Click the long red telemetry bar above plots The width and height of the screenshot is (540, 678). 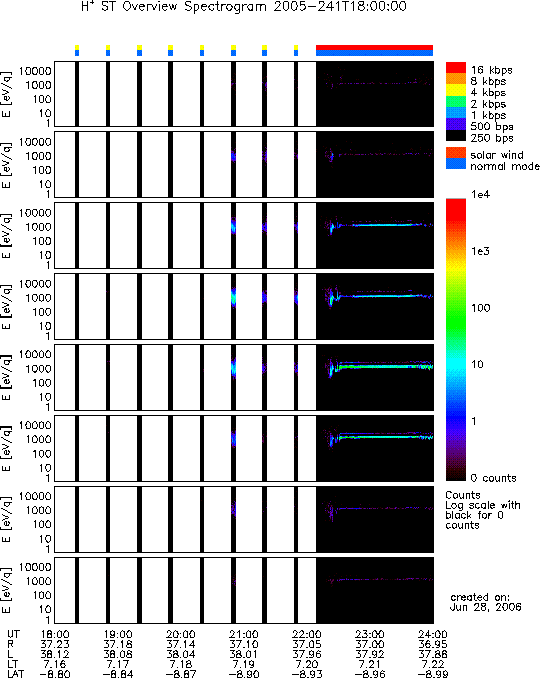pos(374,48)
